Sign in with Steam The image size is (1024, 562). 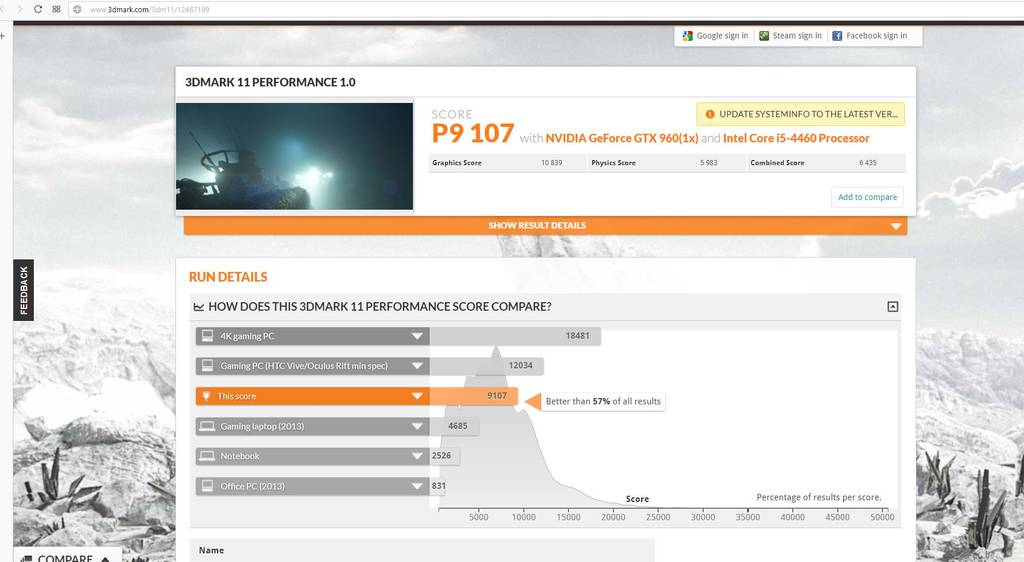click(790, 36)
